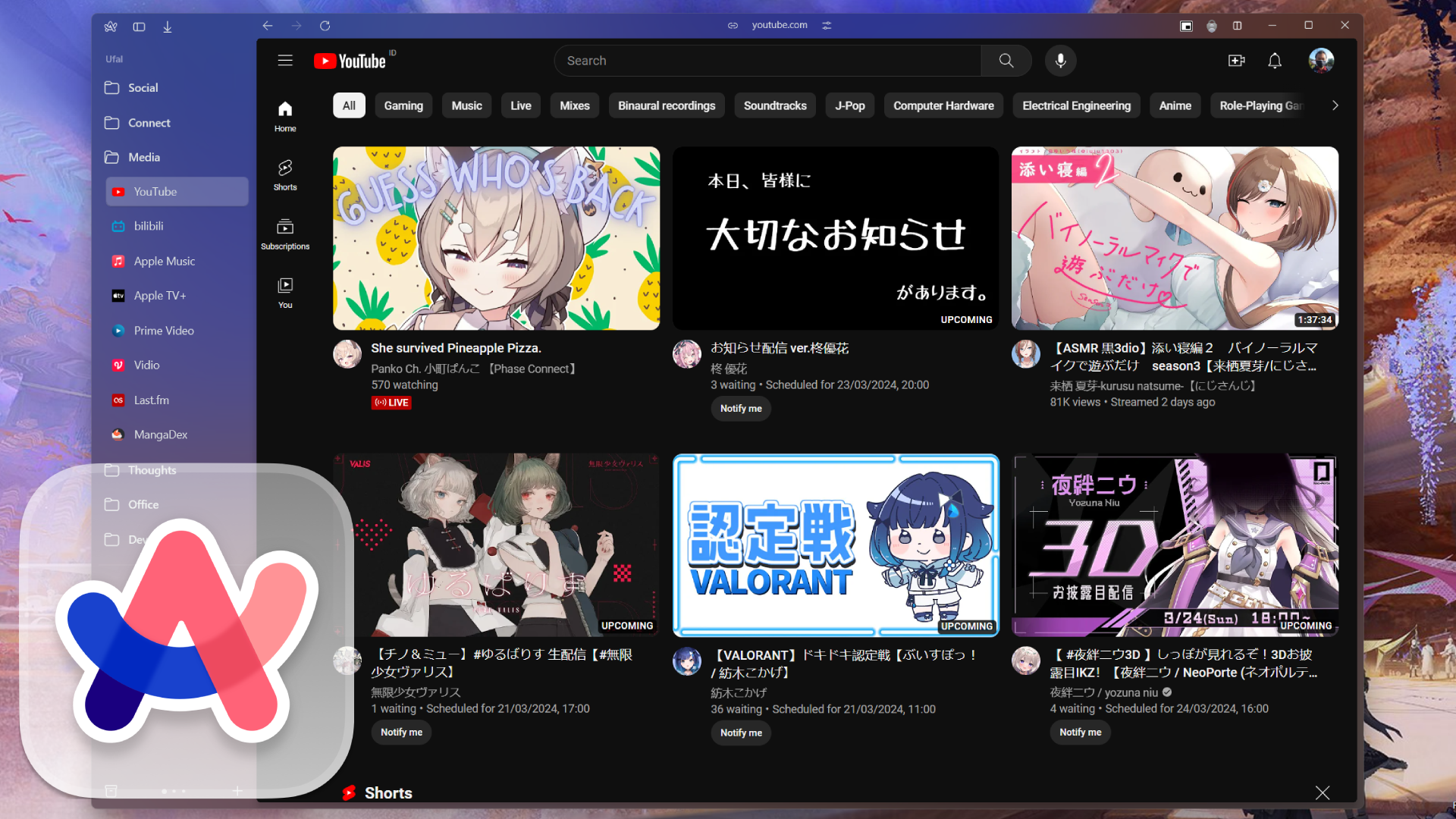Reload the page with refresh icon
This screenshot has width=1456, height=819.
[325, 26]
